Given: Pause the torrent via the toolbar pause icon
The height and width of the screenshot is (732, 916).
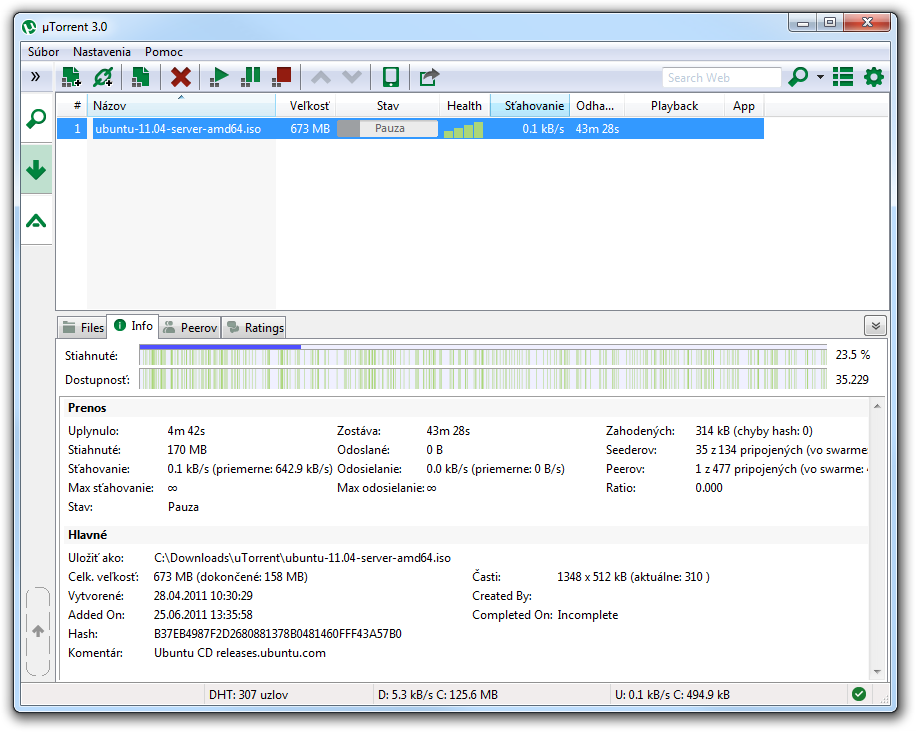Looking at the screenshot, I should 251,77.
